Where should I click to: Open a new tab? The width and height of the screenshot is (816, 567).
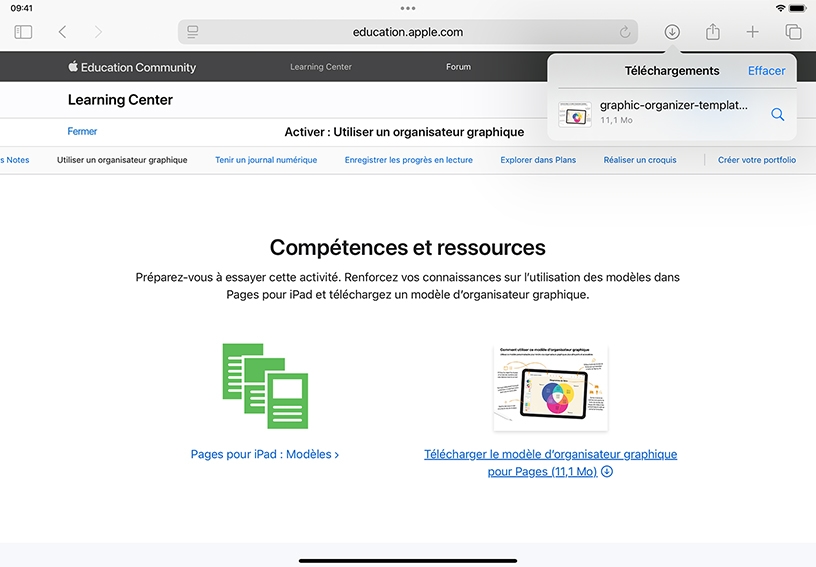(752, 32)
